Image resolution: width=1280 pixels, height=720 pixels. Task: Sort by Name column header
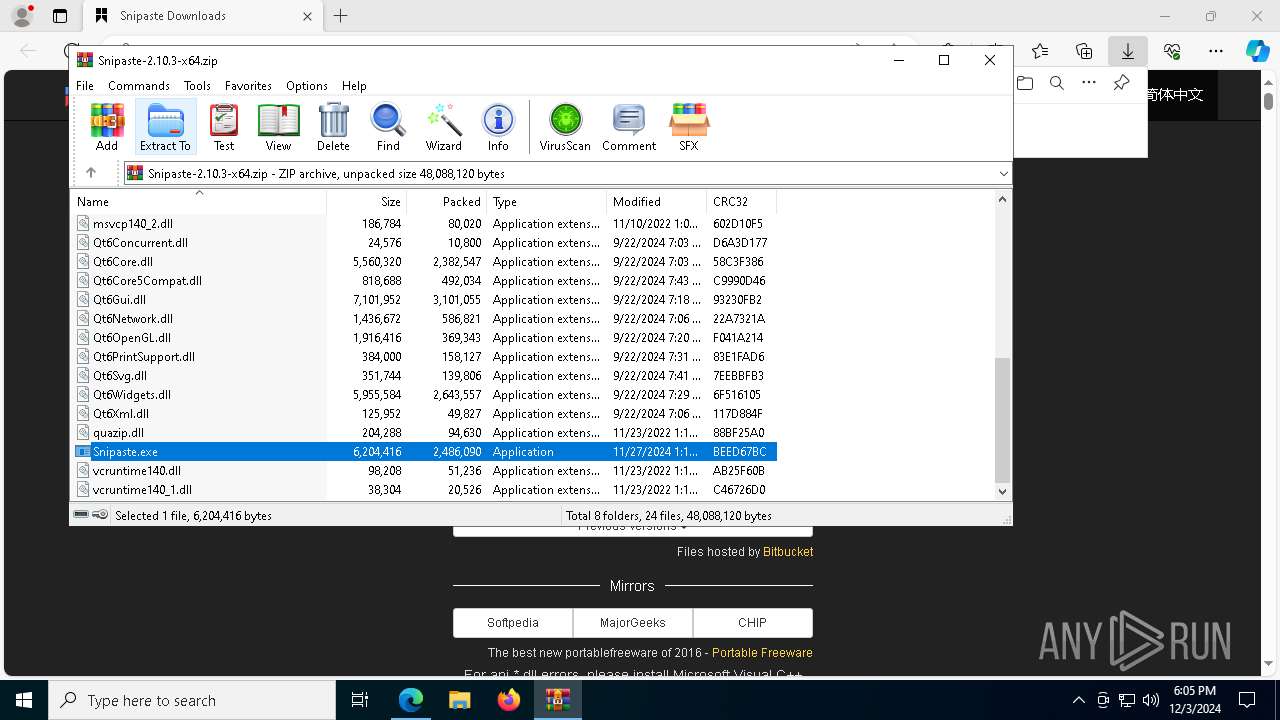199,201
